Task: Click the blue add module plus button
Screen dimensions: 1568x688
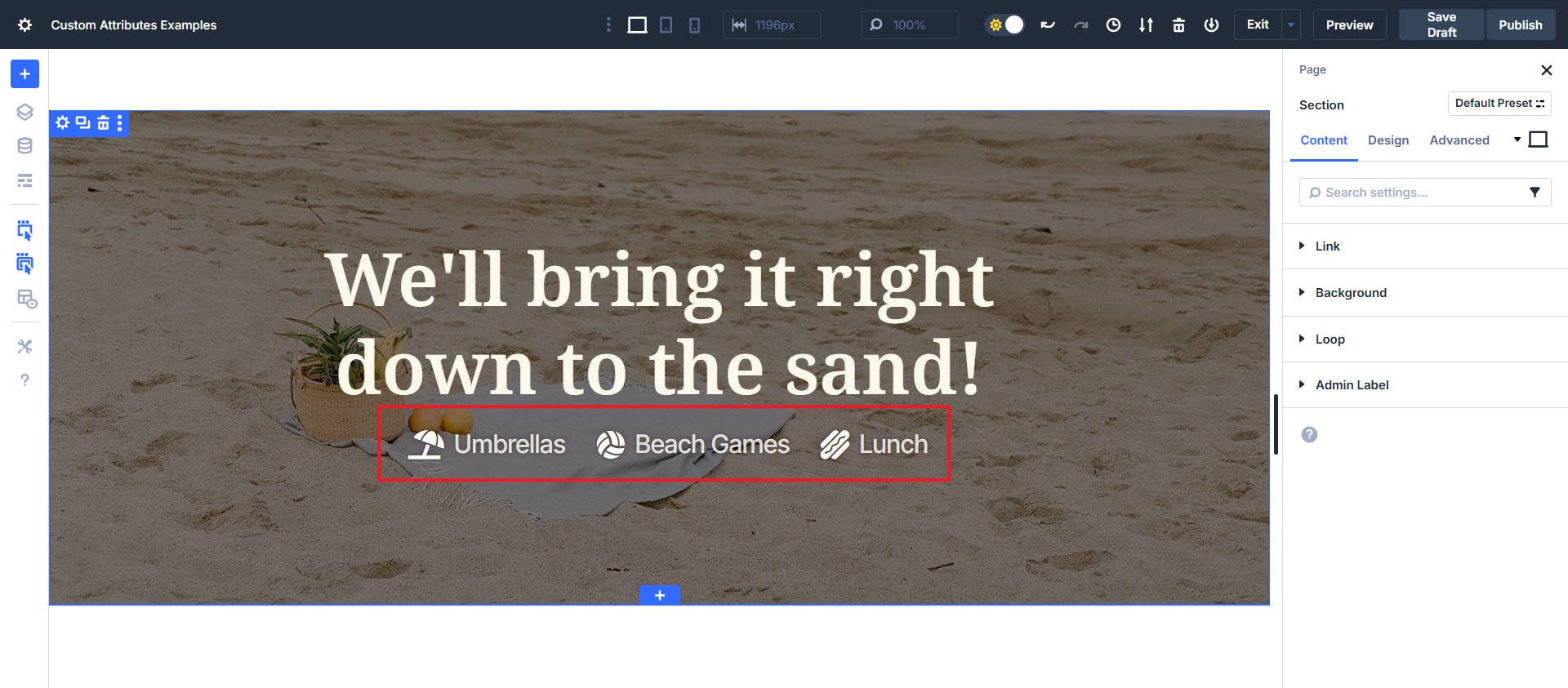Action: coord(24,74)
